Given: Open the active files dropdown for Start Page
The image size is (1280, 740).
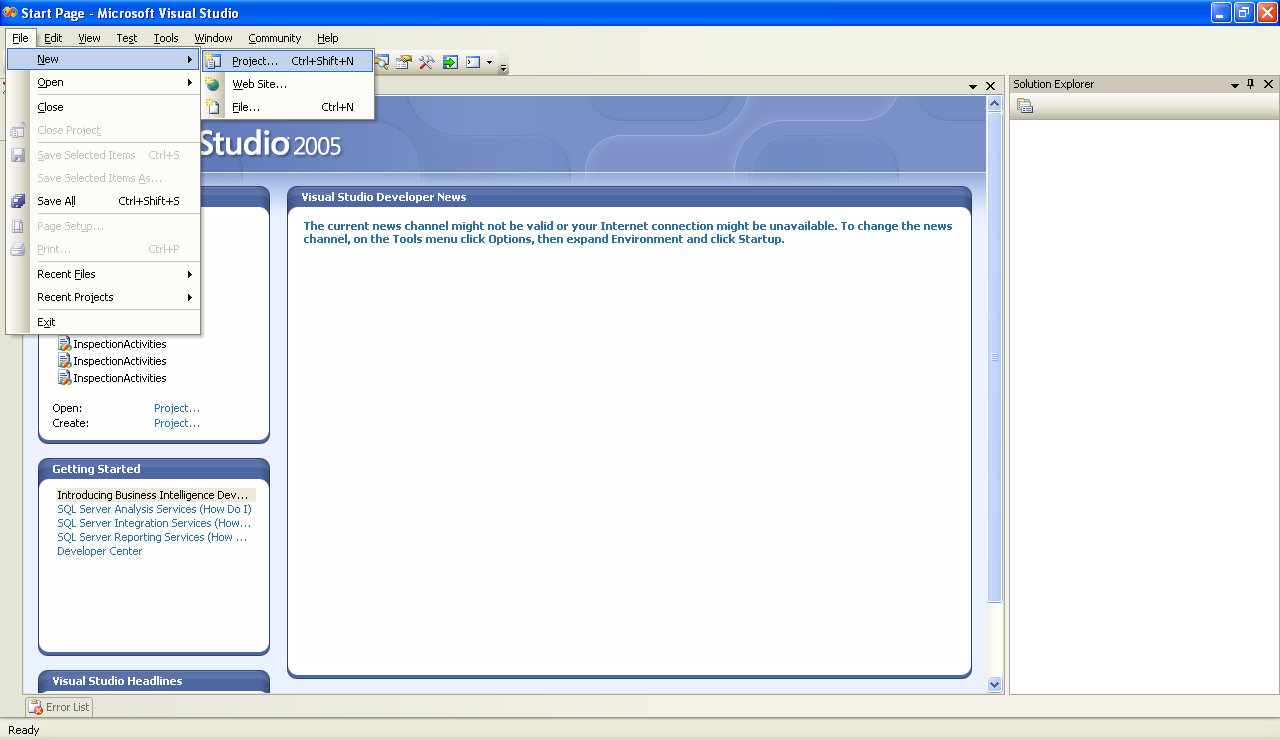Looking at the screenshot, I should point(973,87).
